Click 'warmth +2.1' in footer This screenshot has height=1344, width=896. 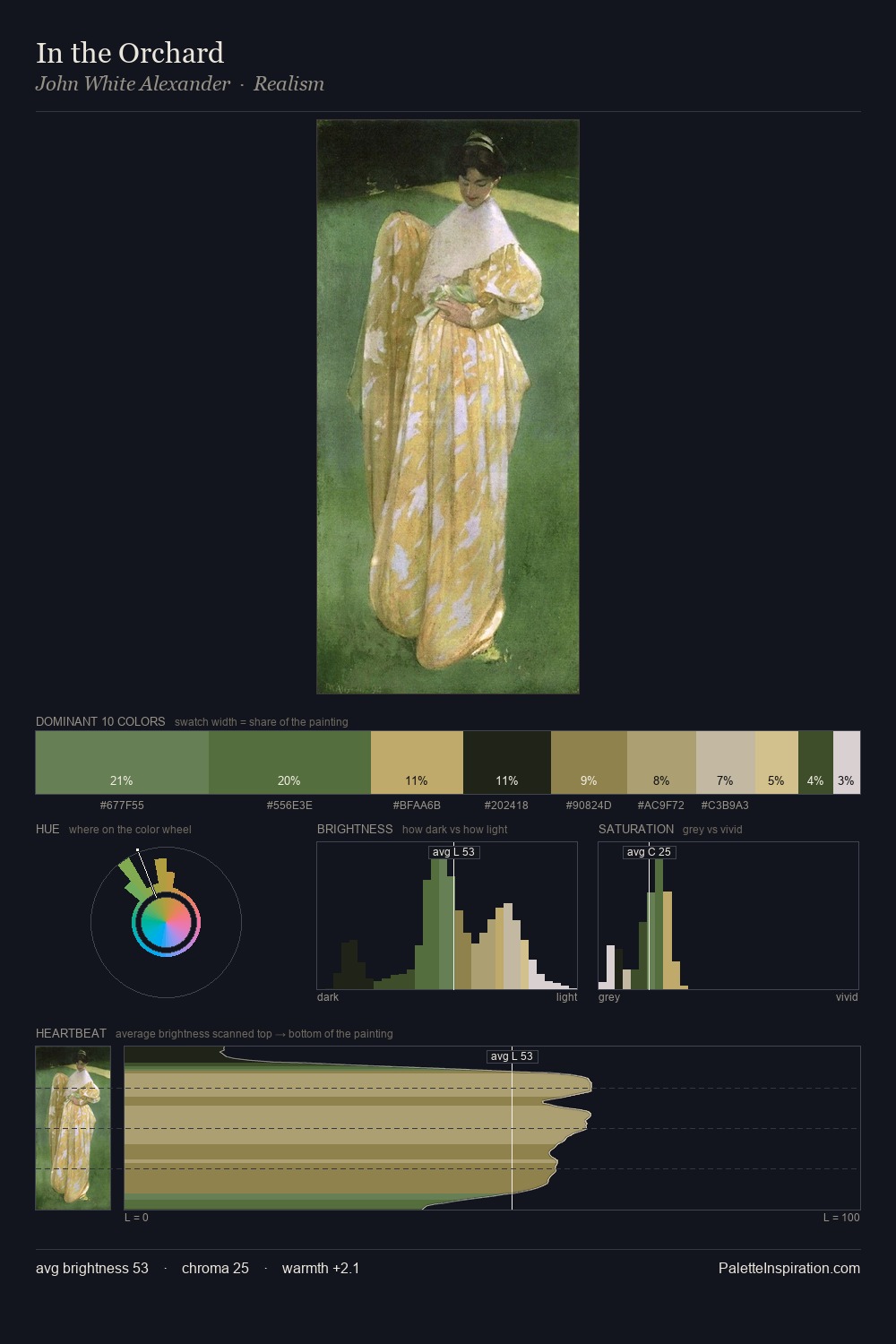(321, 1268)
